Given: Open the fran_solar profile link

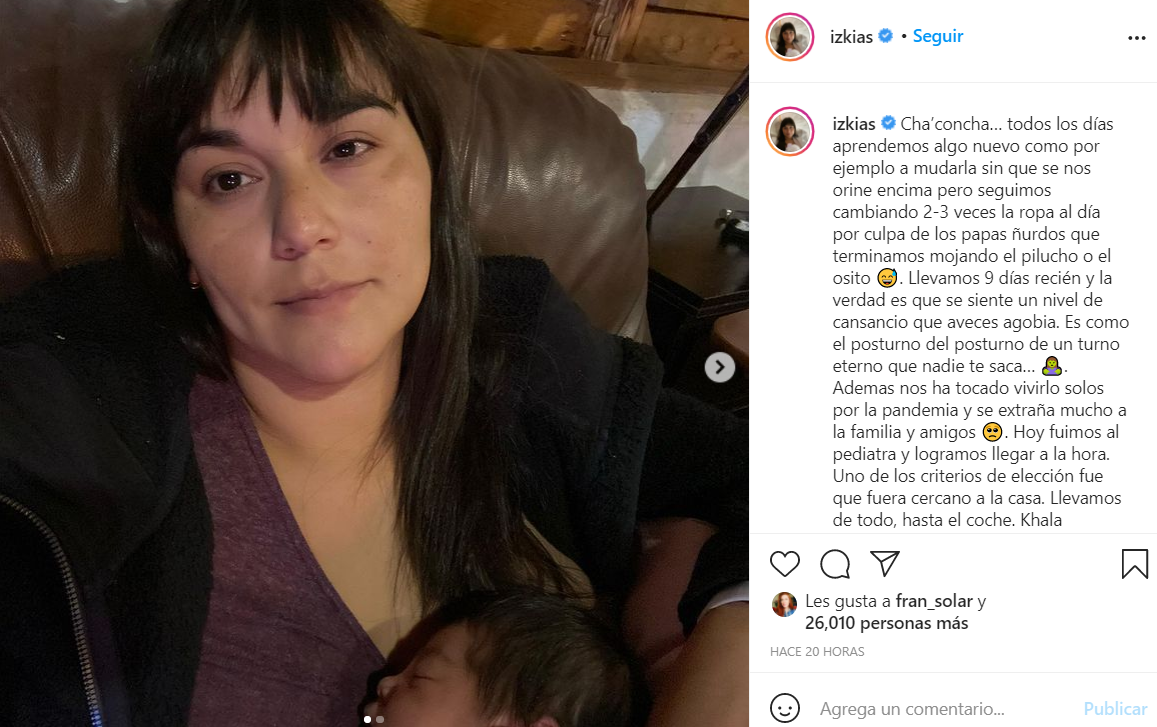Looking at the screenshot, I should (934, 602).
